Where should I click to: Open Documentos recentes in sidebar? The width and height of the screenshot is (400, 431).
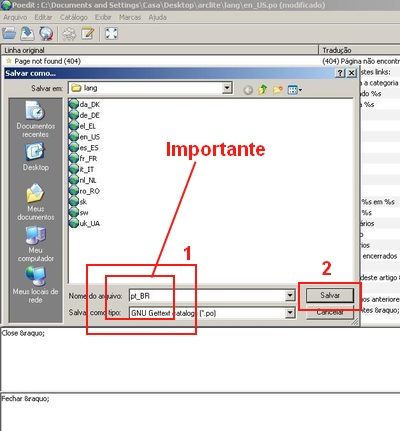[35, 119]
